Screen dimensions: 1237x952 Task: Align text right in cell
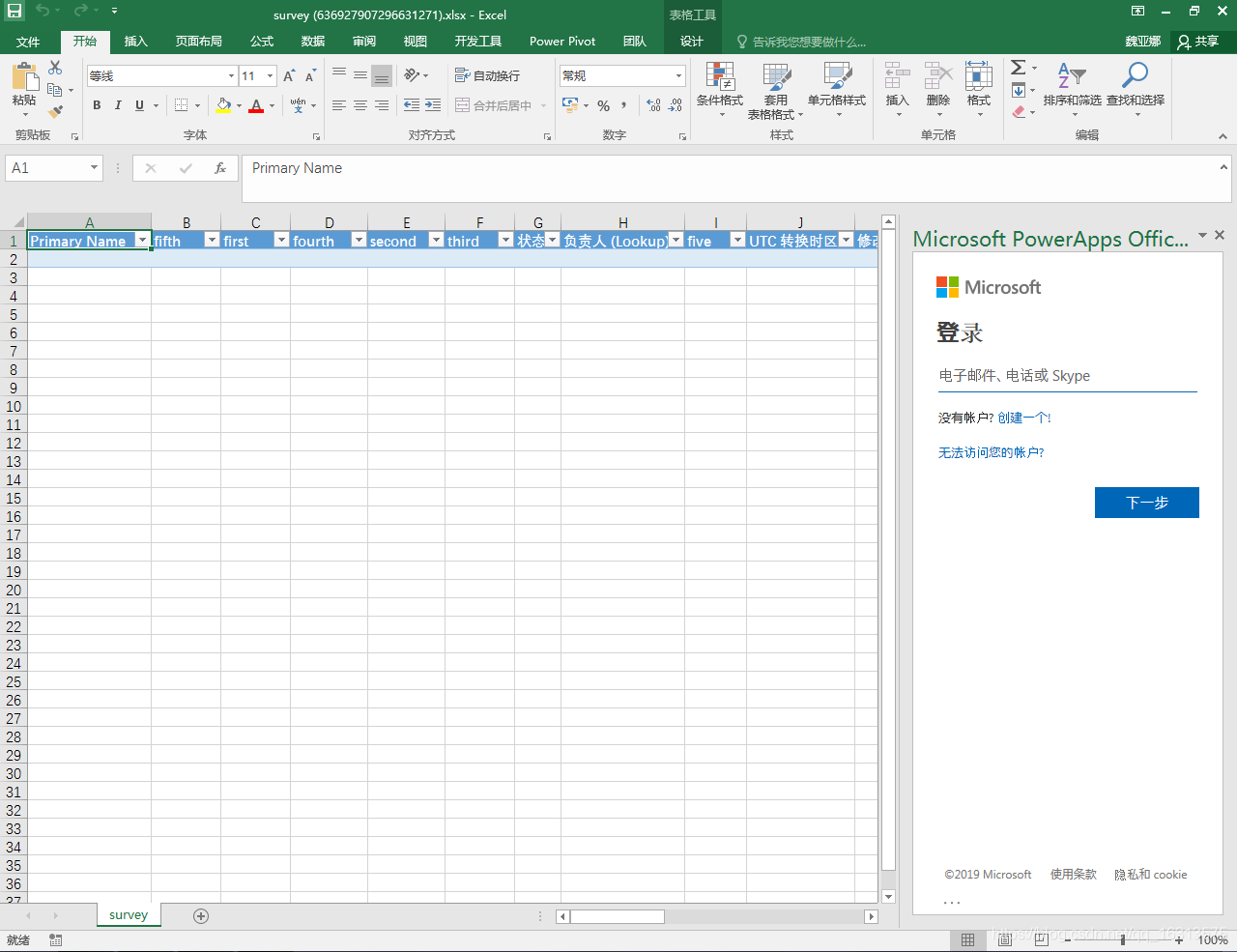[x=382, y=105]
